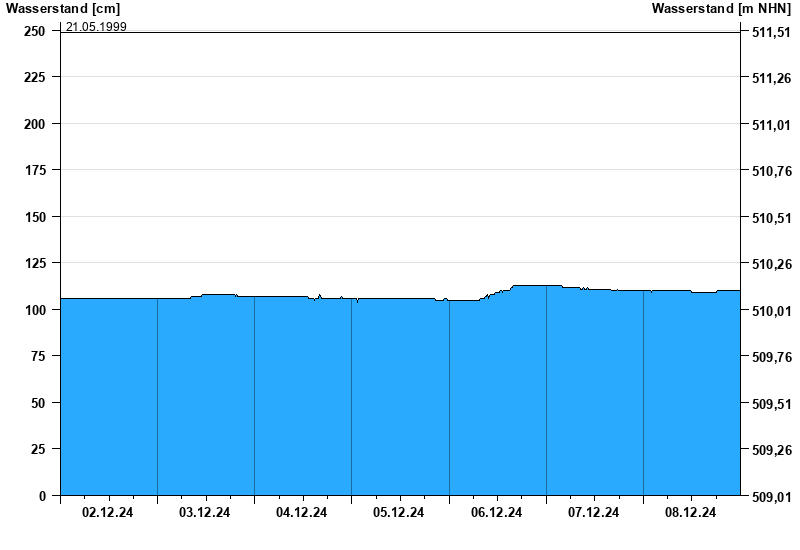
Task: Click the 175 cm tick label
Action: [35, 170]
